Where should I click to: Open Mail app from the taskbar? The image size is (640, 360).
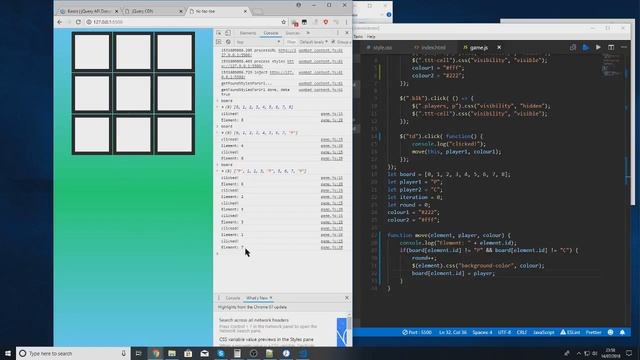coord(204,353)
